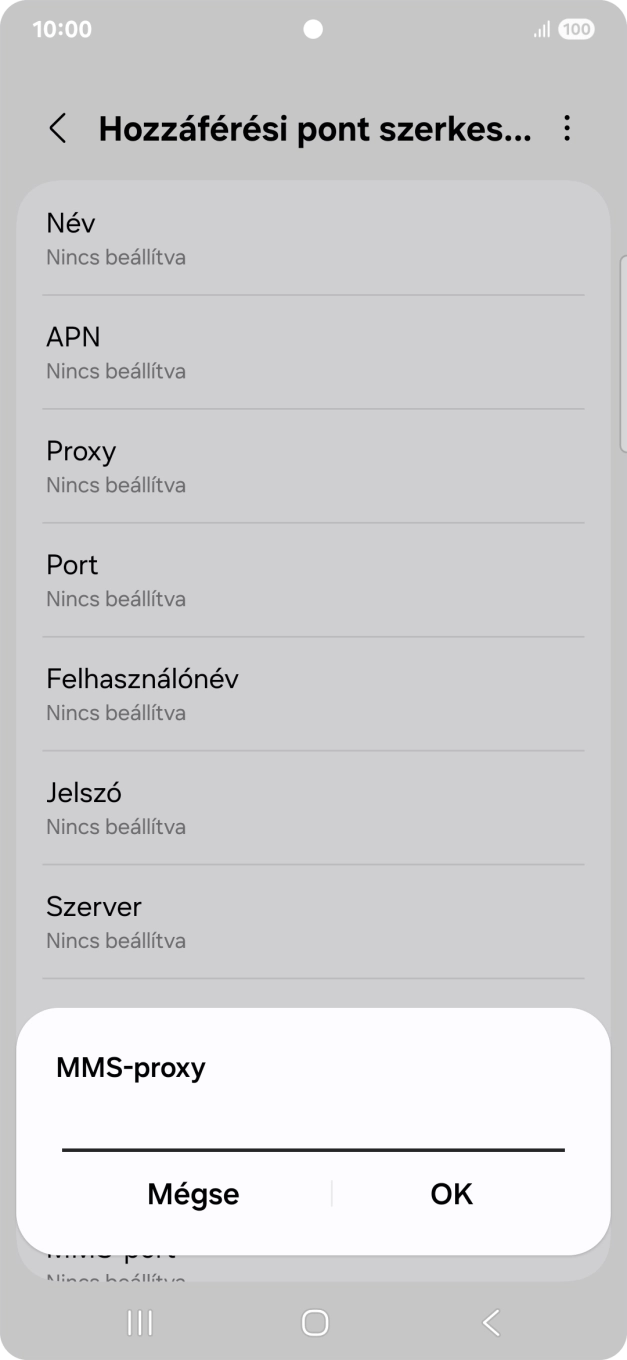Screen dimensions: 627x1360
Task: Tap the Recents navigation icon
Action: pyautogui.click(x=138, y=1321)
